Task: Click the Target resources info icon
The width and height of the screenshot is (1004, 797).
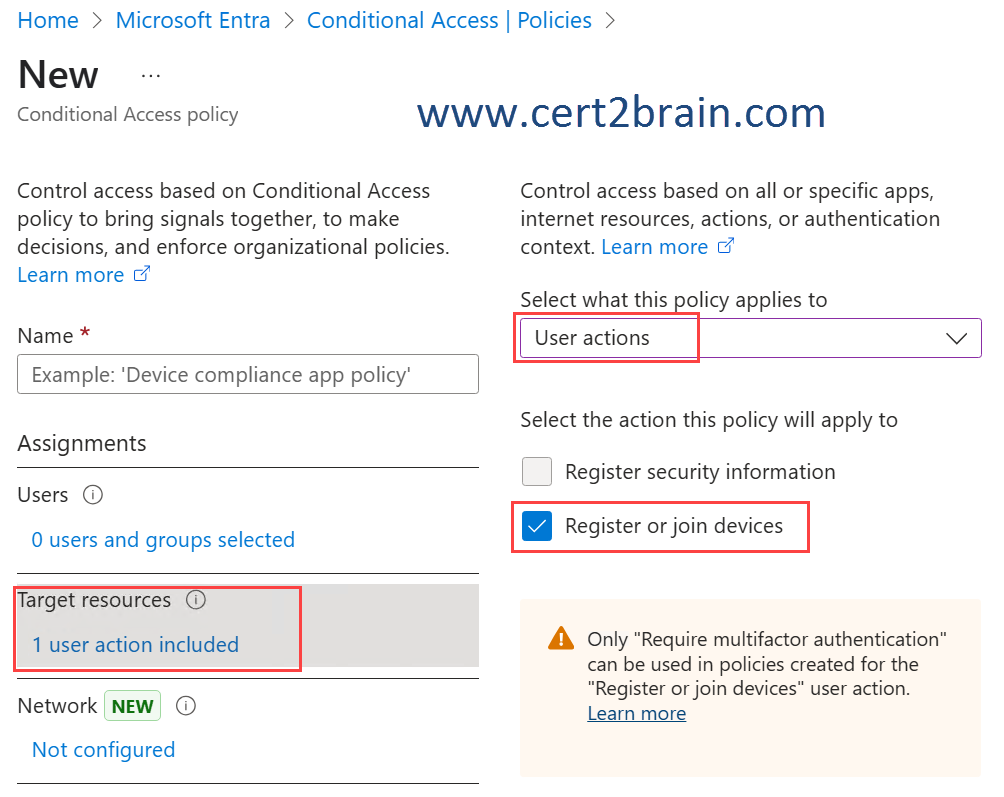Action: [196, 600]
